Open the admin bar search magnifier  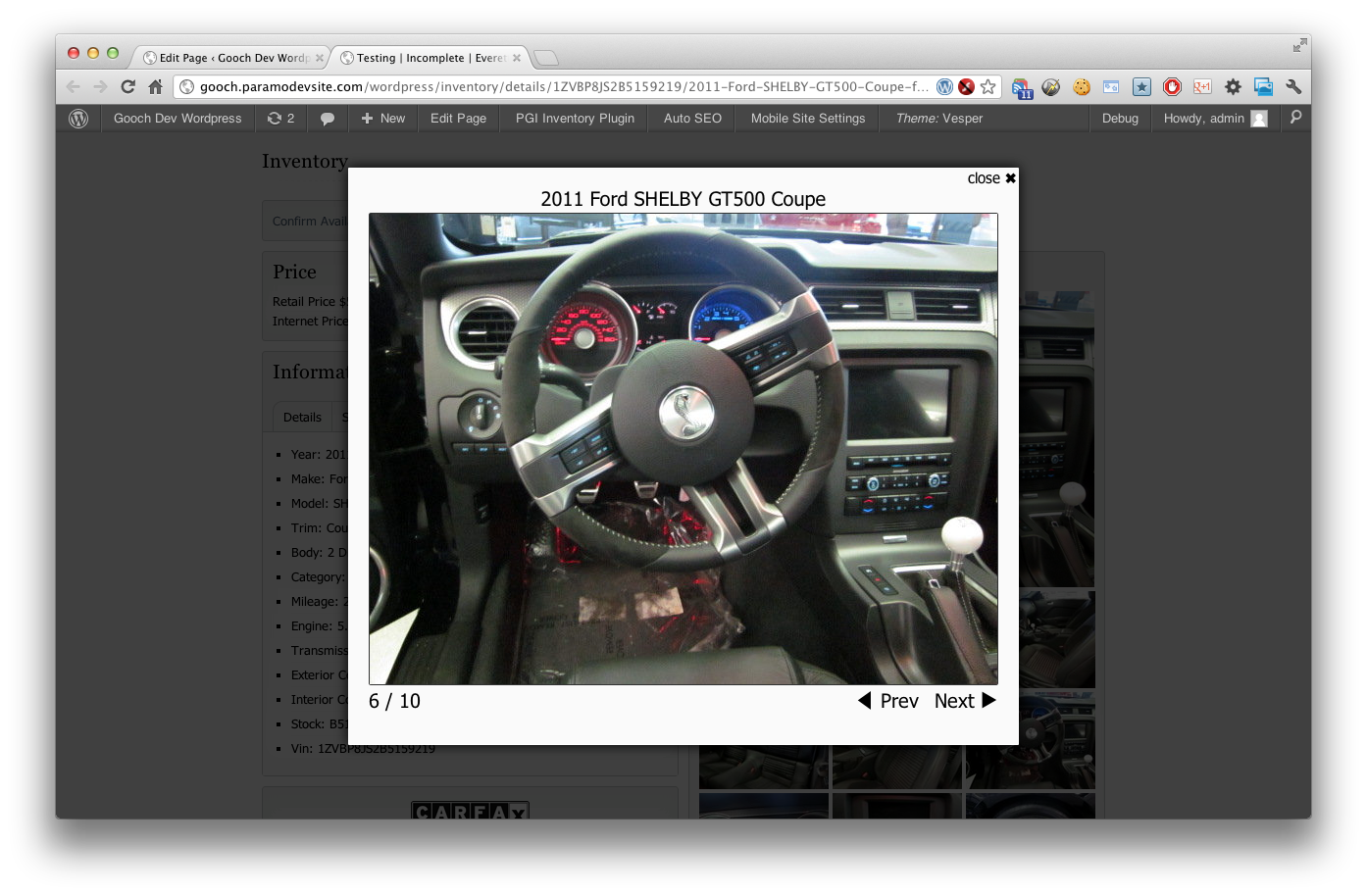(x=1295, y=118)
